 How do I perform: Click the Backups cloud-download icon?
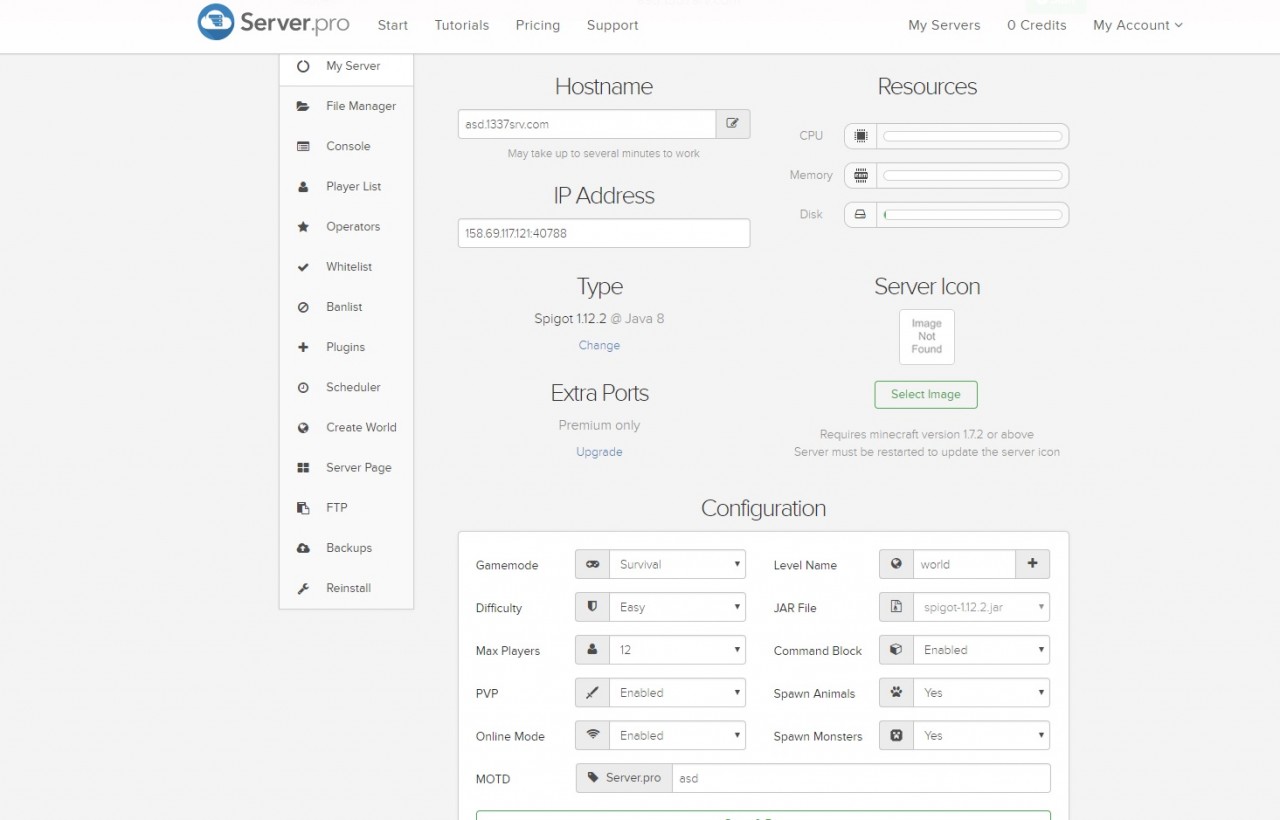click(303, 548)
